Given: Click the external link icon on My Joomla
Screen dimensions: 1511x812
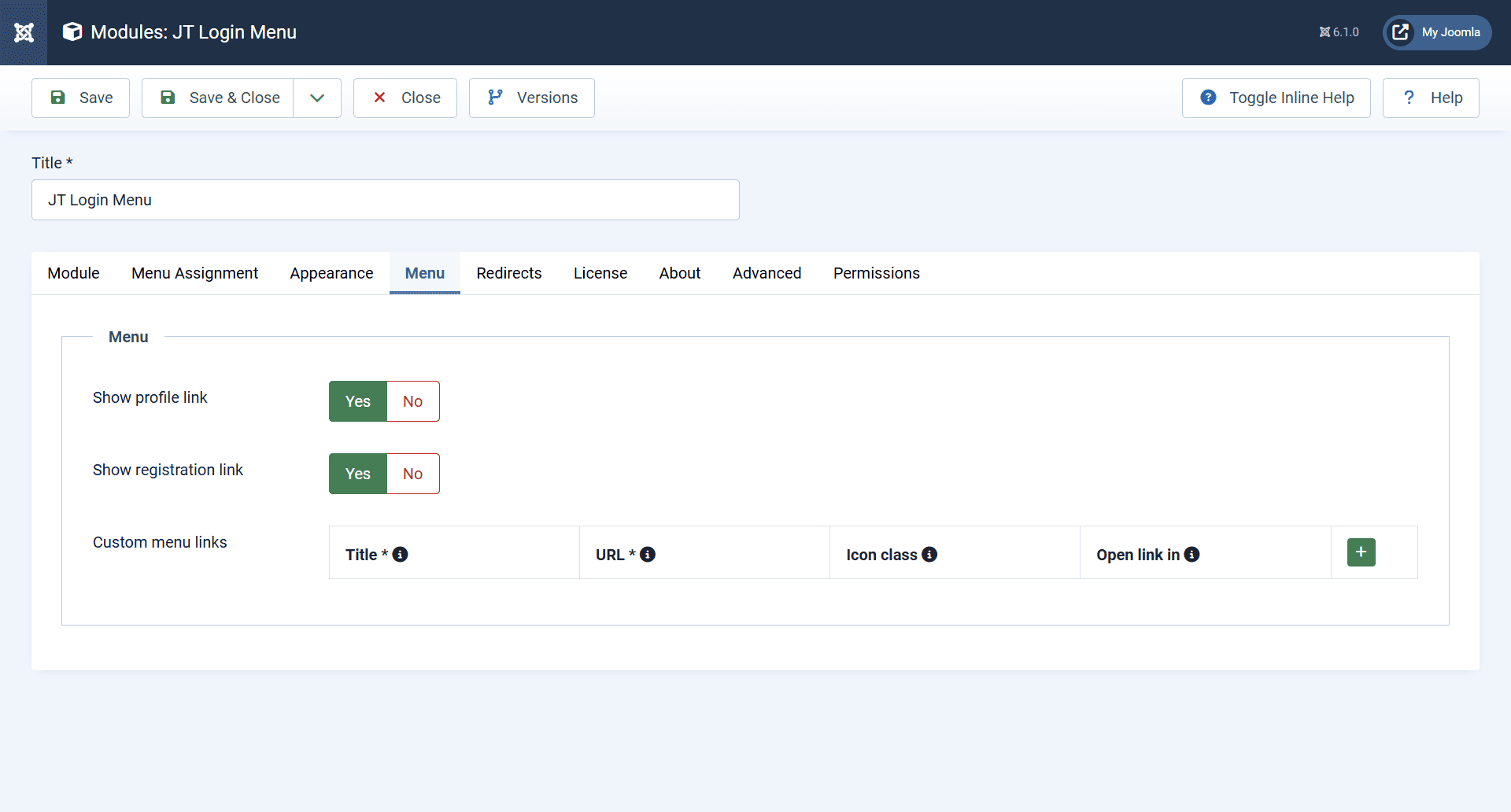Looking at the screenshot, I should tap(1401, 32).
